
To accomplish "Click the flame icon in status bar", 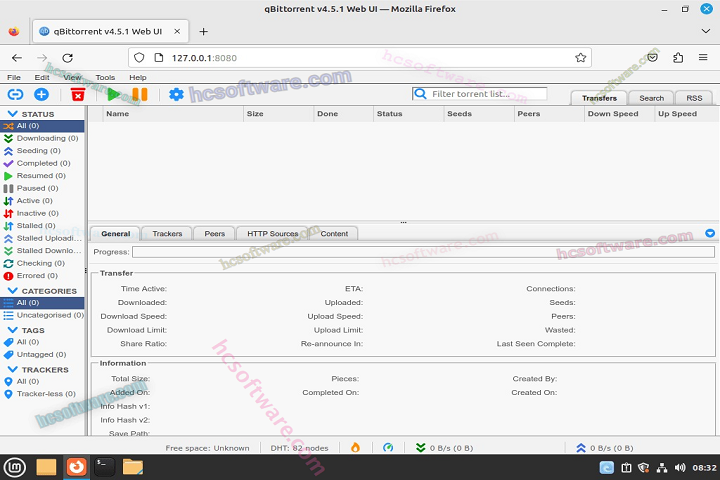I will click(x=355, y=447).
